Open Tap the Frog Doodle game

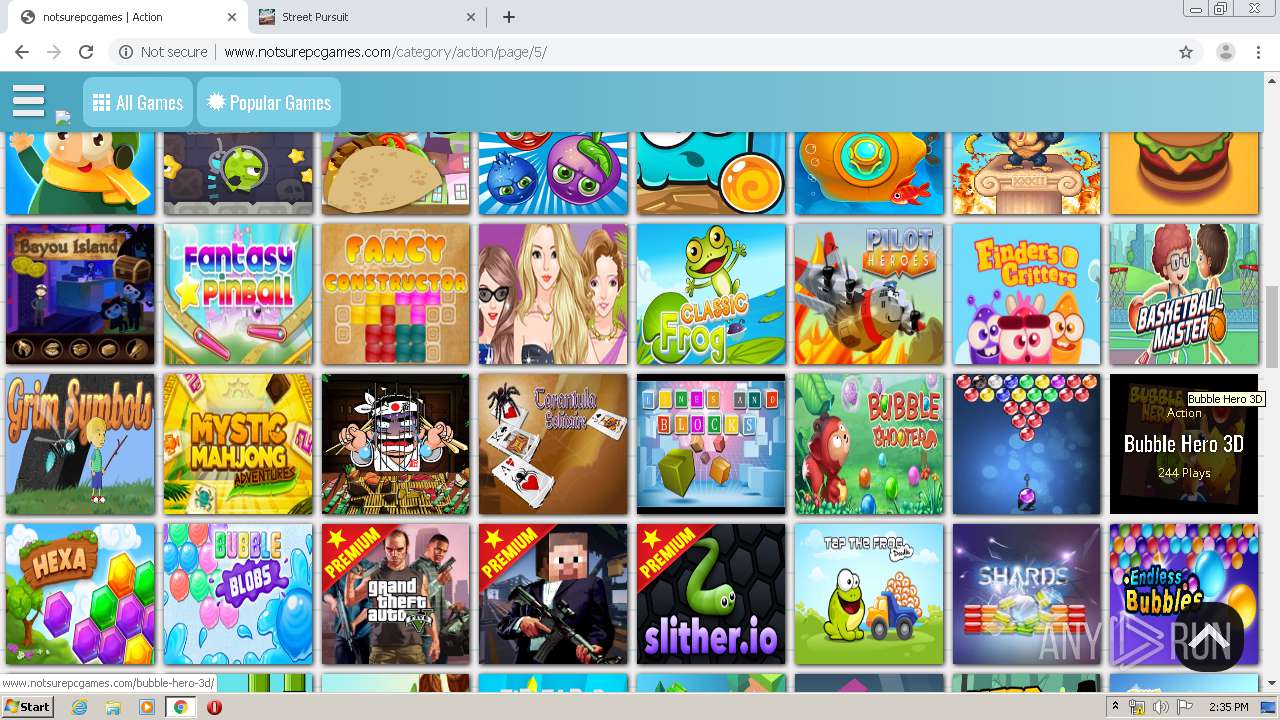click(x=869, y=594)
